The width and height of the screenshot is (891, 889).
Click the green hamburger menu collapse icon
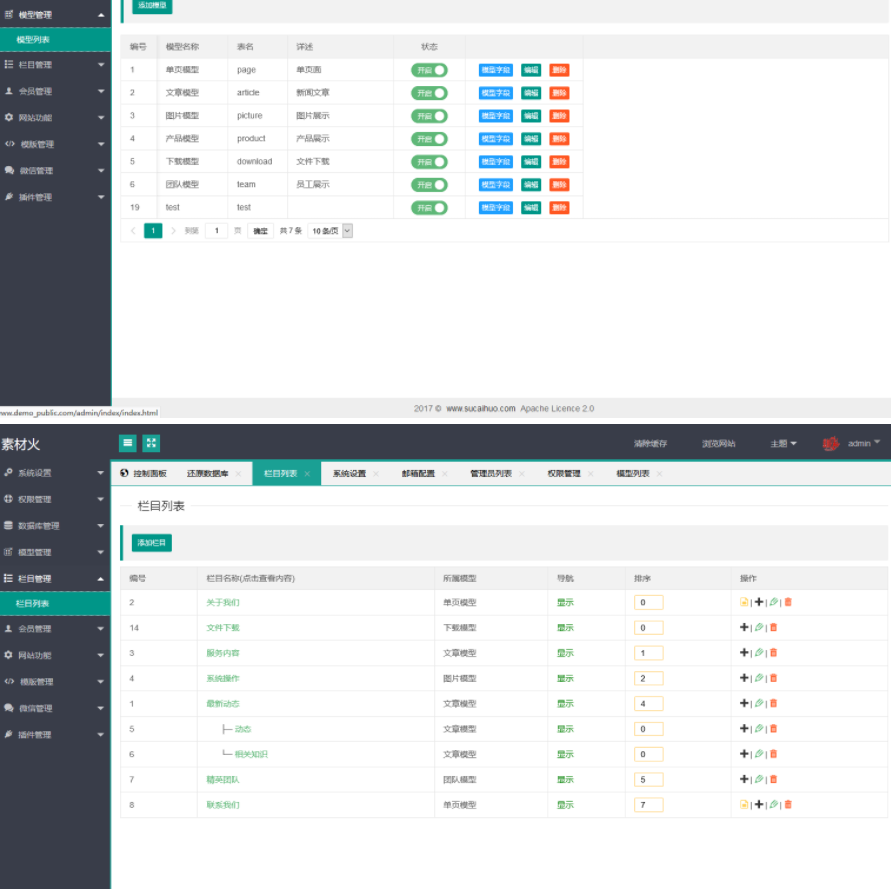128,443
